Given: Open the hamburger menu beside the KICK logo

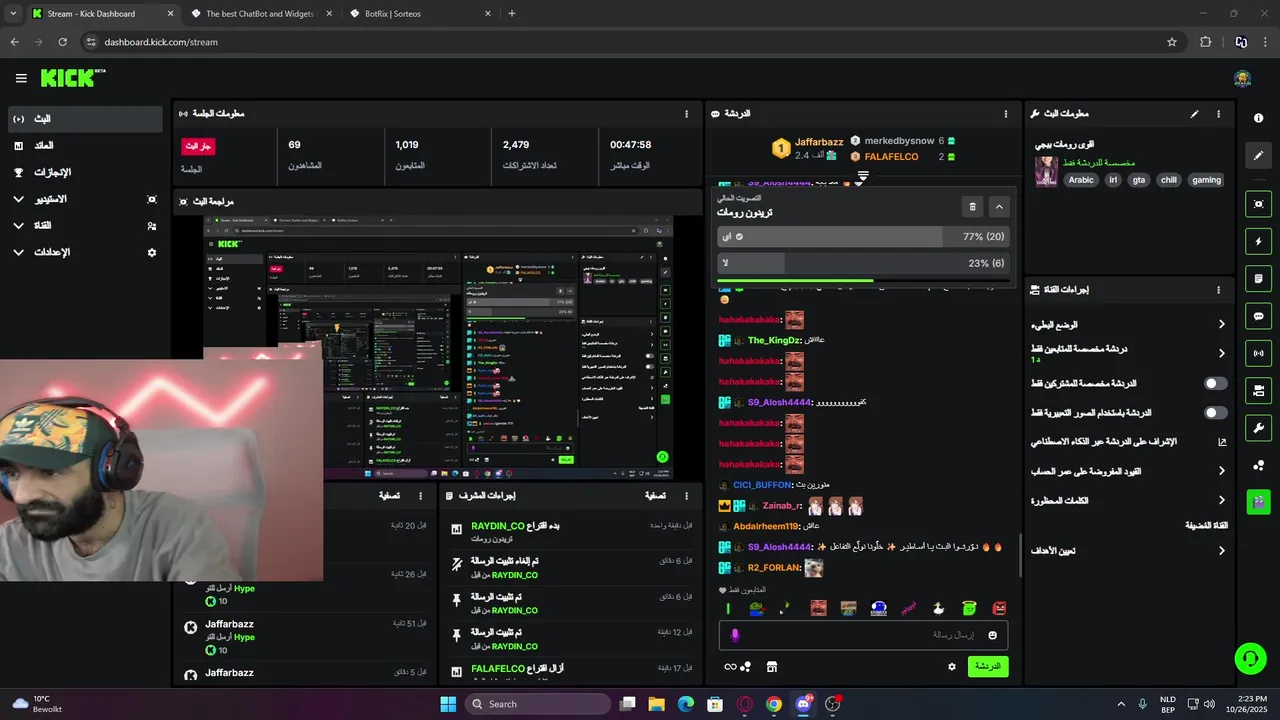Looking at the screenshot, I should (x=21, y=78).
